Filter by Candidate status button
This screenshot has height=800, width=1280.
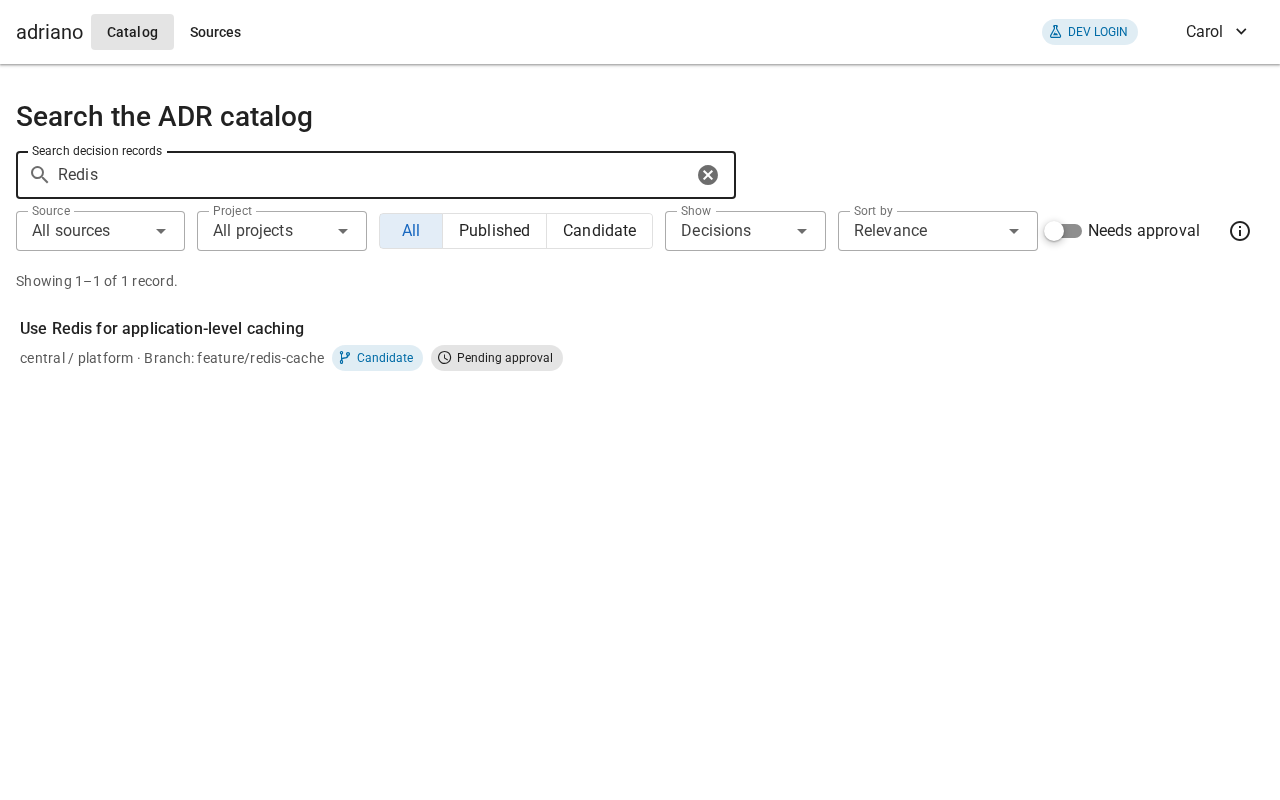(599, 231)
